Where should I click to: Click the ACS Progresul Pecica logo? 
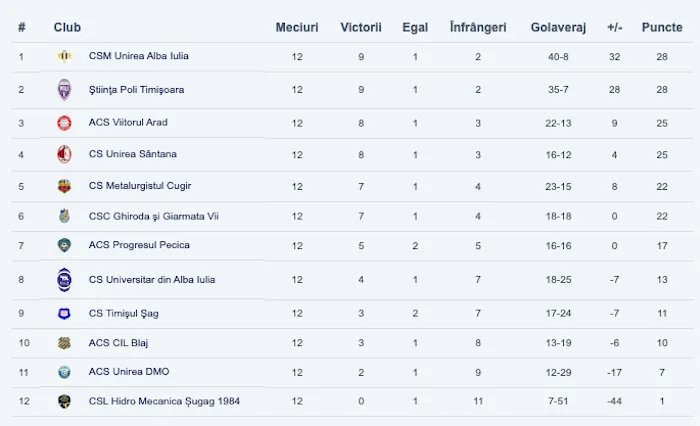pos(64,245)
